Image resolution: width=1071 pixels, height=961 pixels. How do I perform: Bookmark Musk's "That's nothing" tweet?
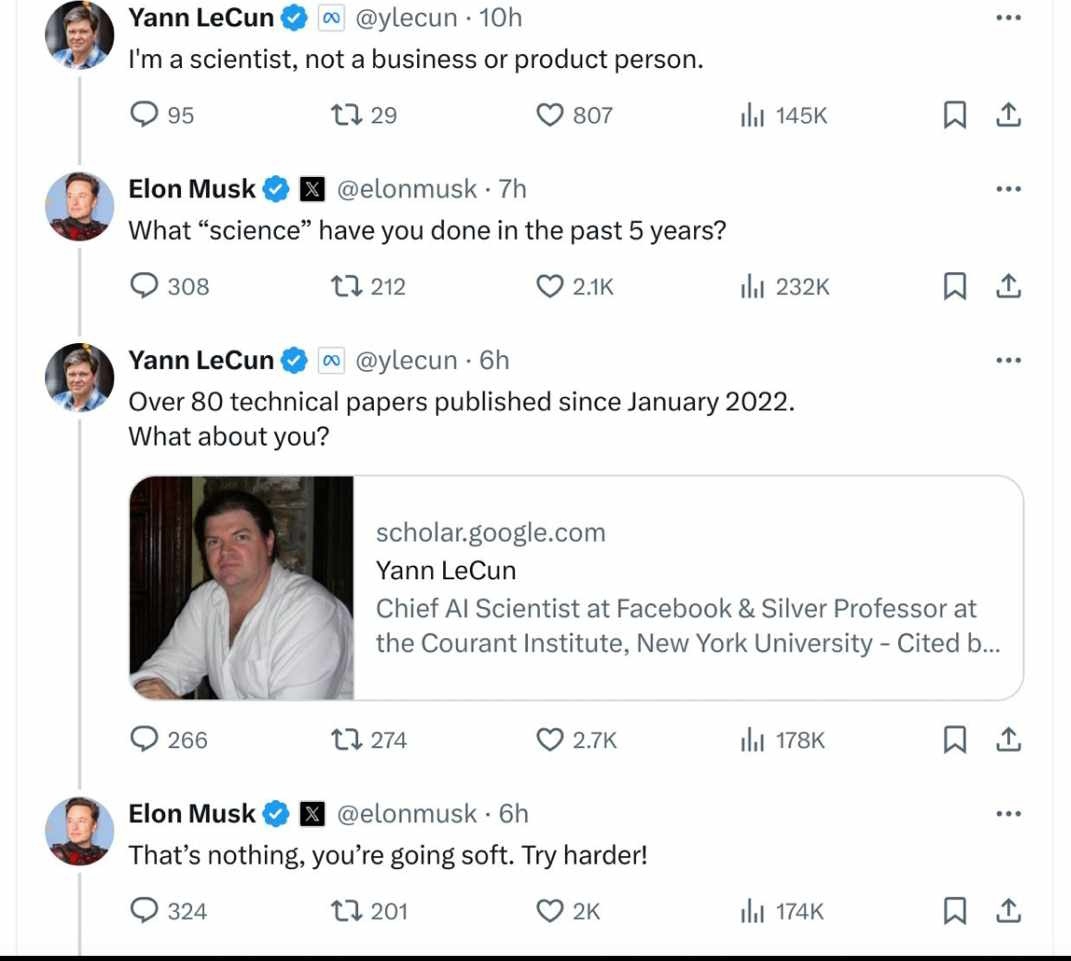(x=956, y=912)
